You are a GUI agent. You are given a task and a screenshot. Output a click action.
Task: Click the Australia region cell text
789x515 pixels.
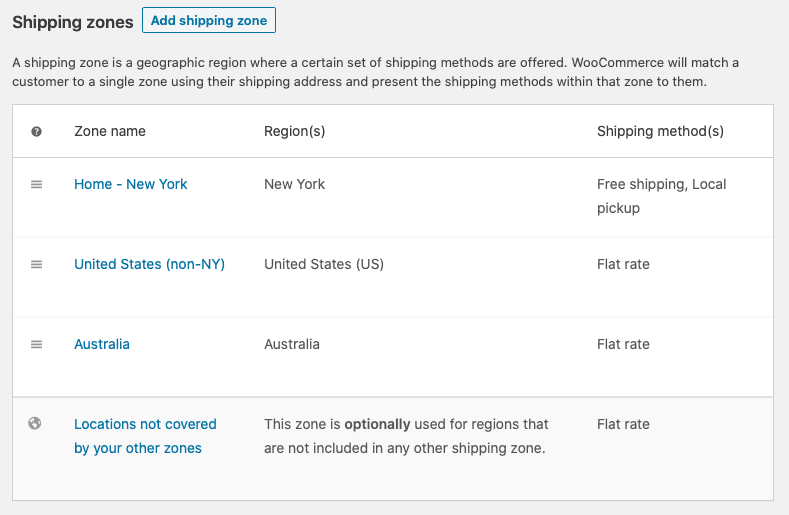tap(292, 344)
